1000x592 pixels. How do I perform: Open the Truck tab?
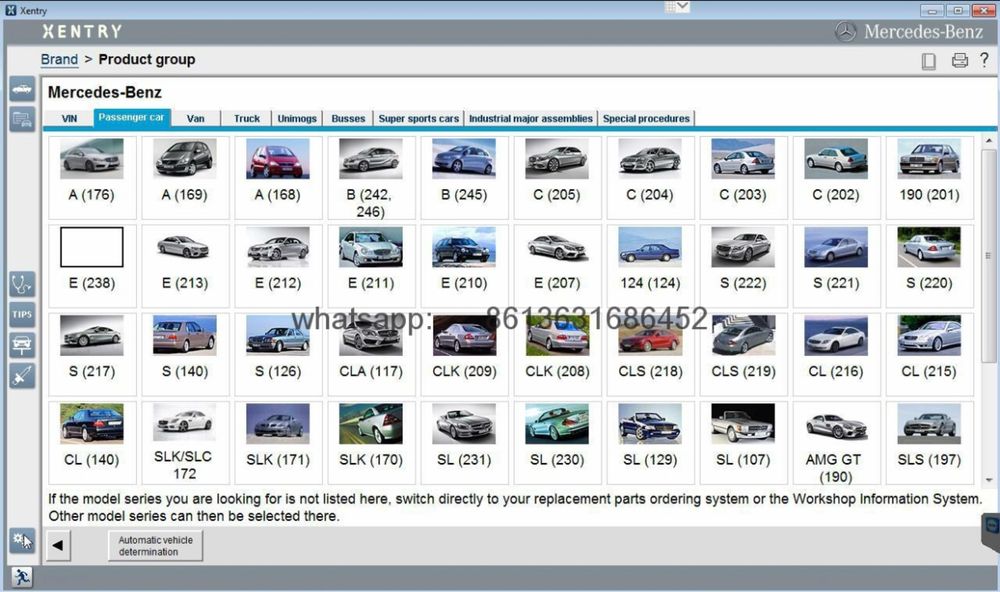click(247, 119)
